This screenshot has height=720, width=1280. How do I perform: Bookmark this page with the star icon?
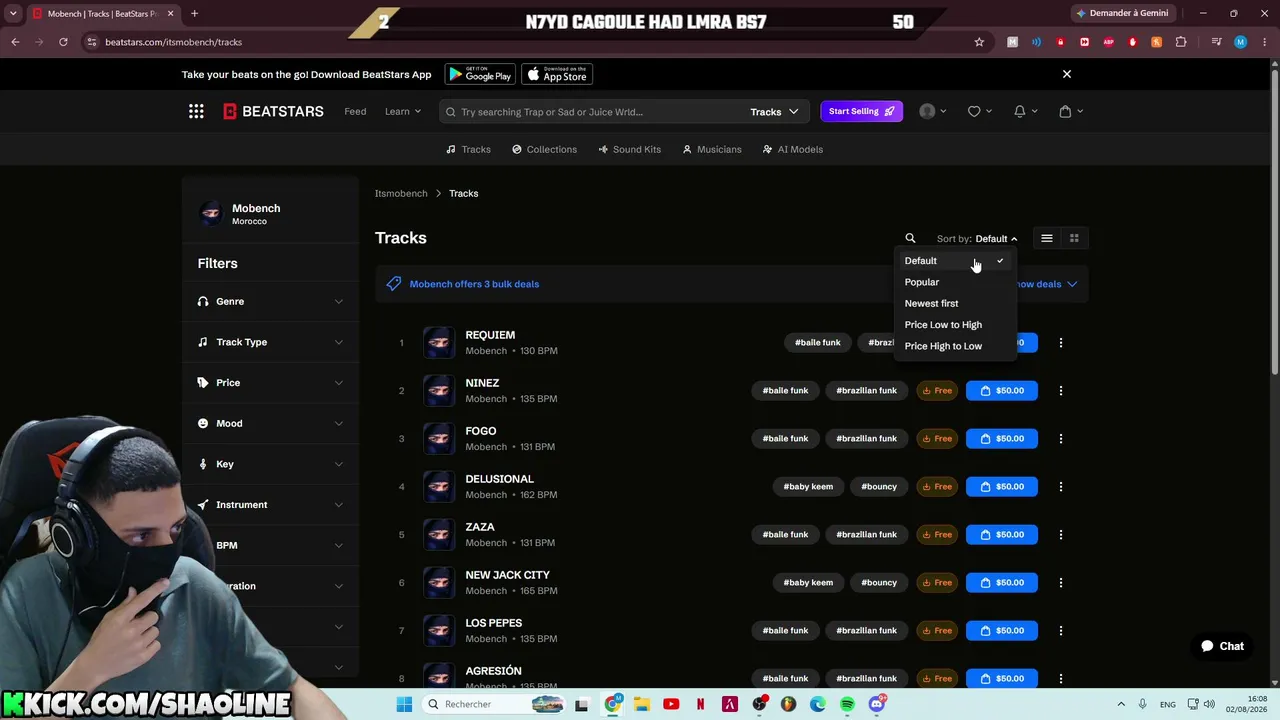979,42
